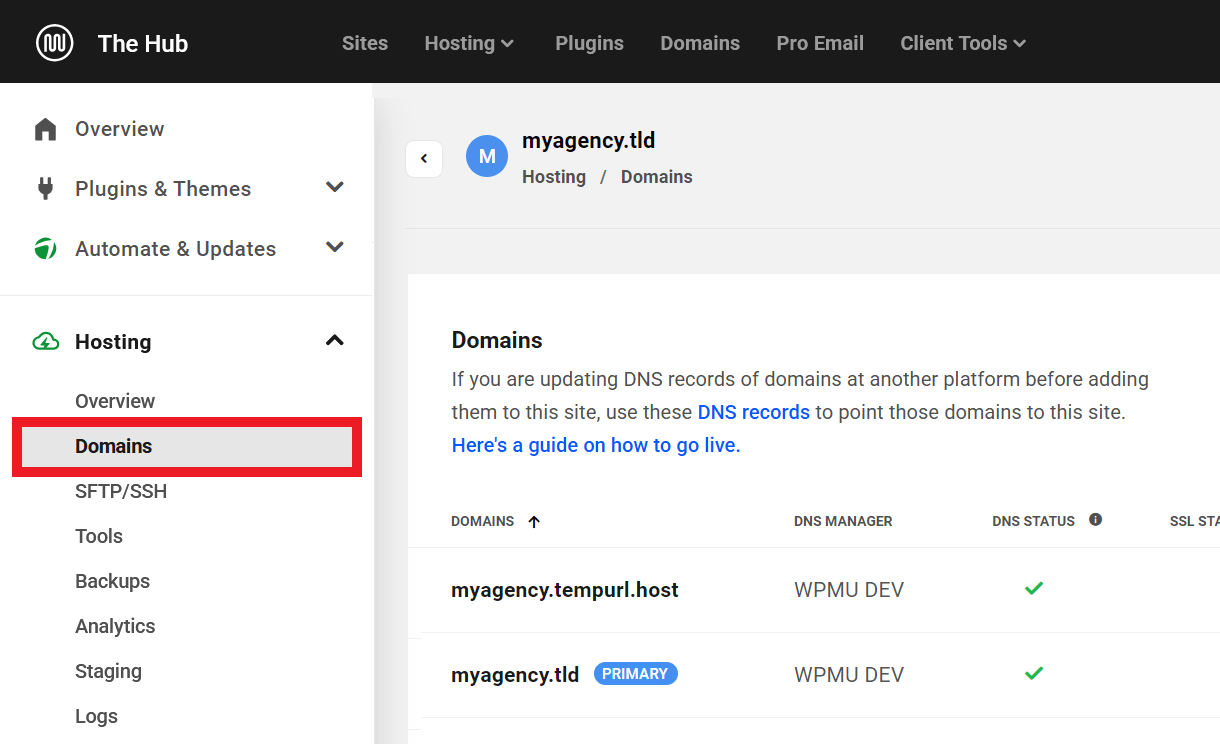Click the blue M site avatar
1220x744 pixels.
point(487,156)
